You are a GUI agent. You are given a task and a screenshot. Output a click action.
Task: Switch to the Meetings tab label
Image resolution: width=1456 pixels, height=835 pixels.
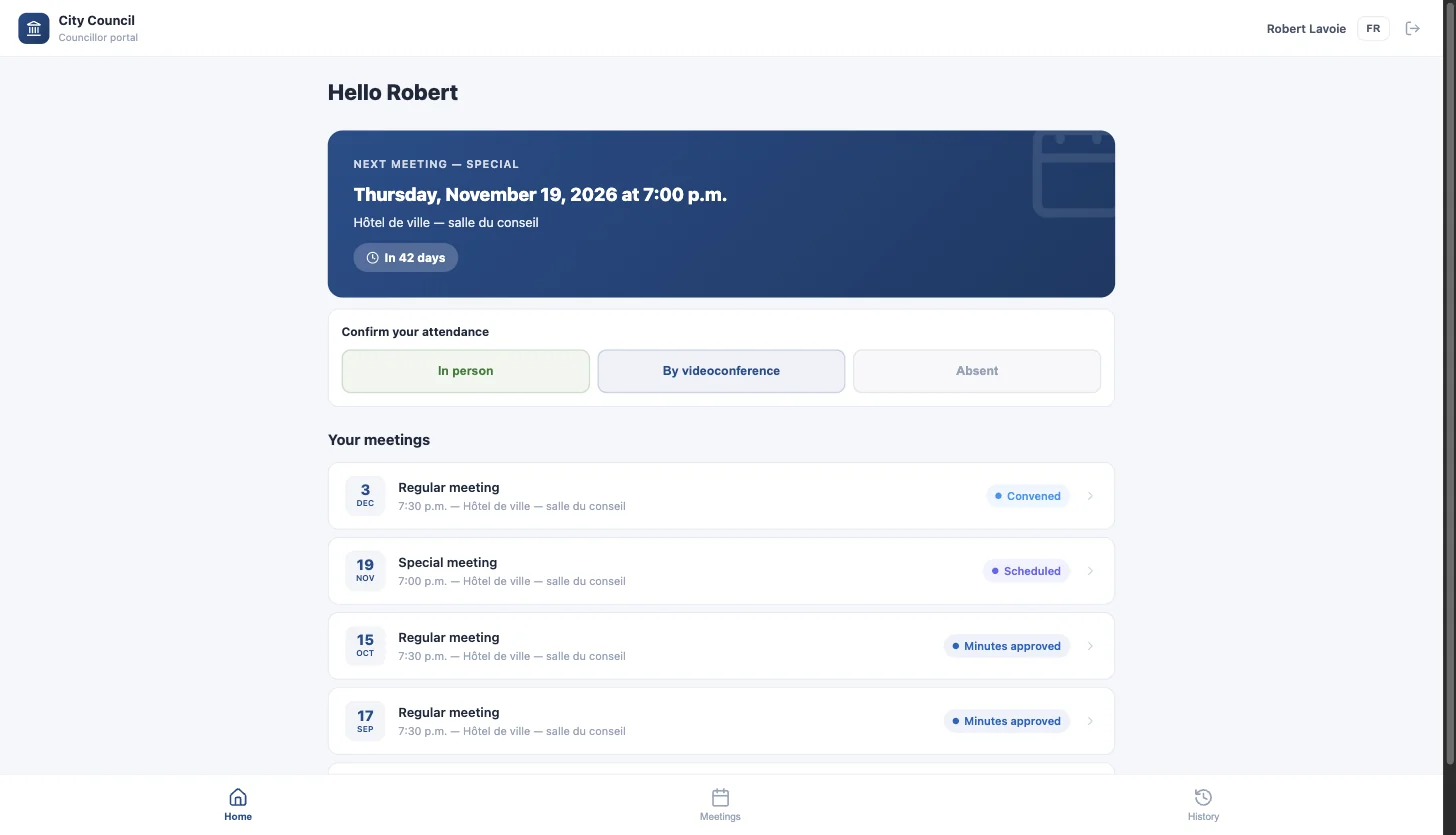click(x=720, y=817)
